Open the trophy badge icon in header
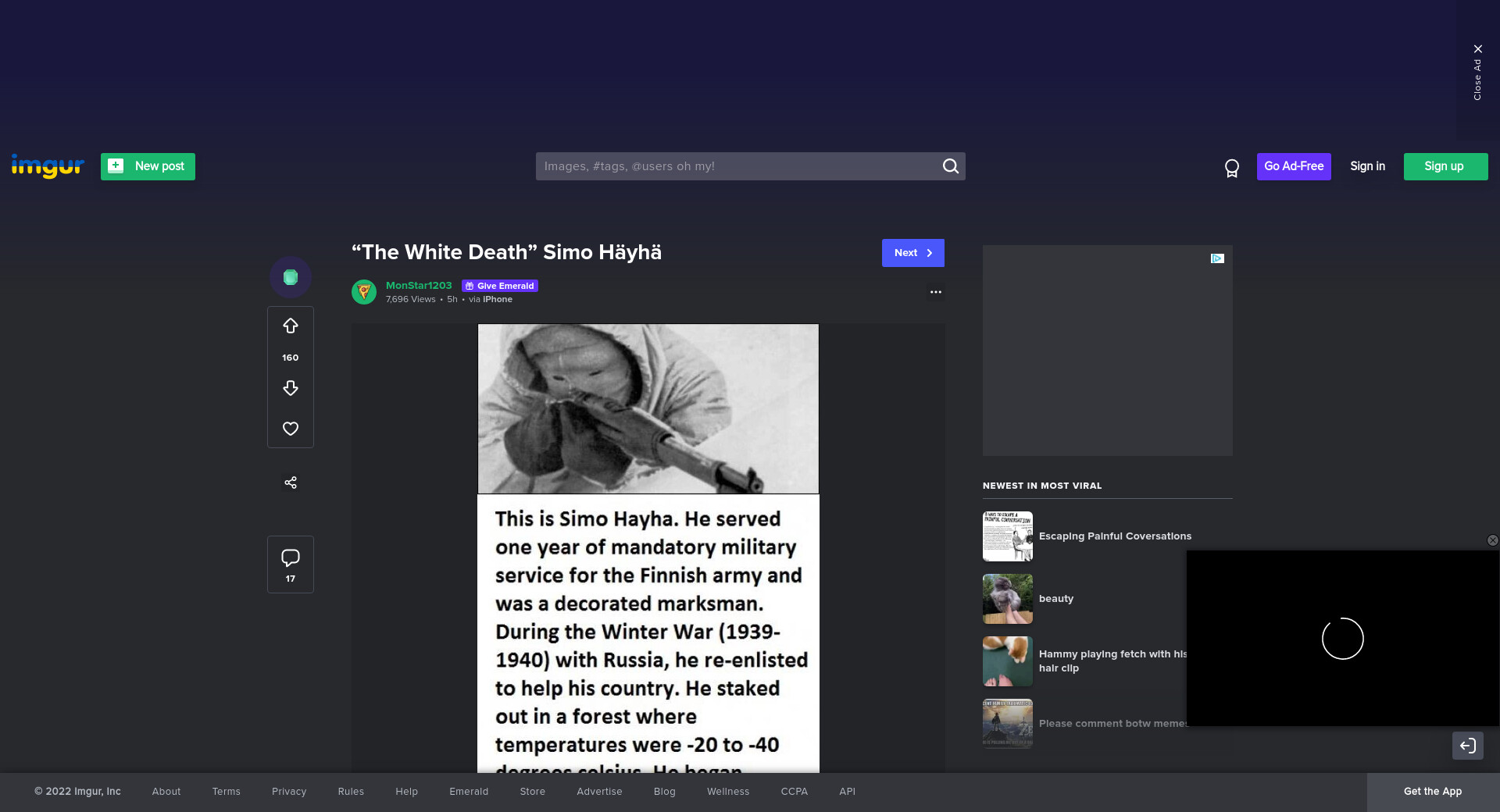The image size is (1500, 812). [1231, 167]
